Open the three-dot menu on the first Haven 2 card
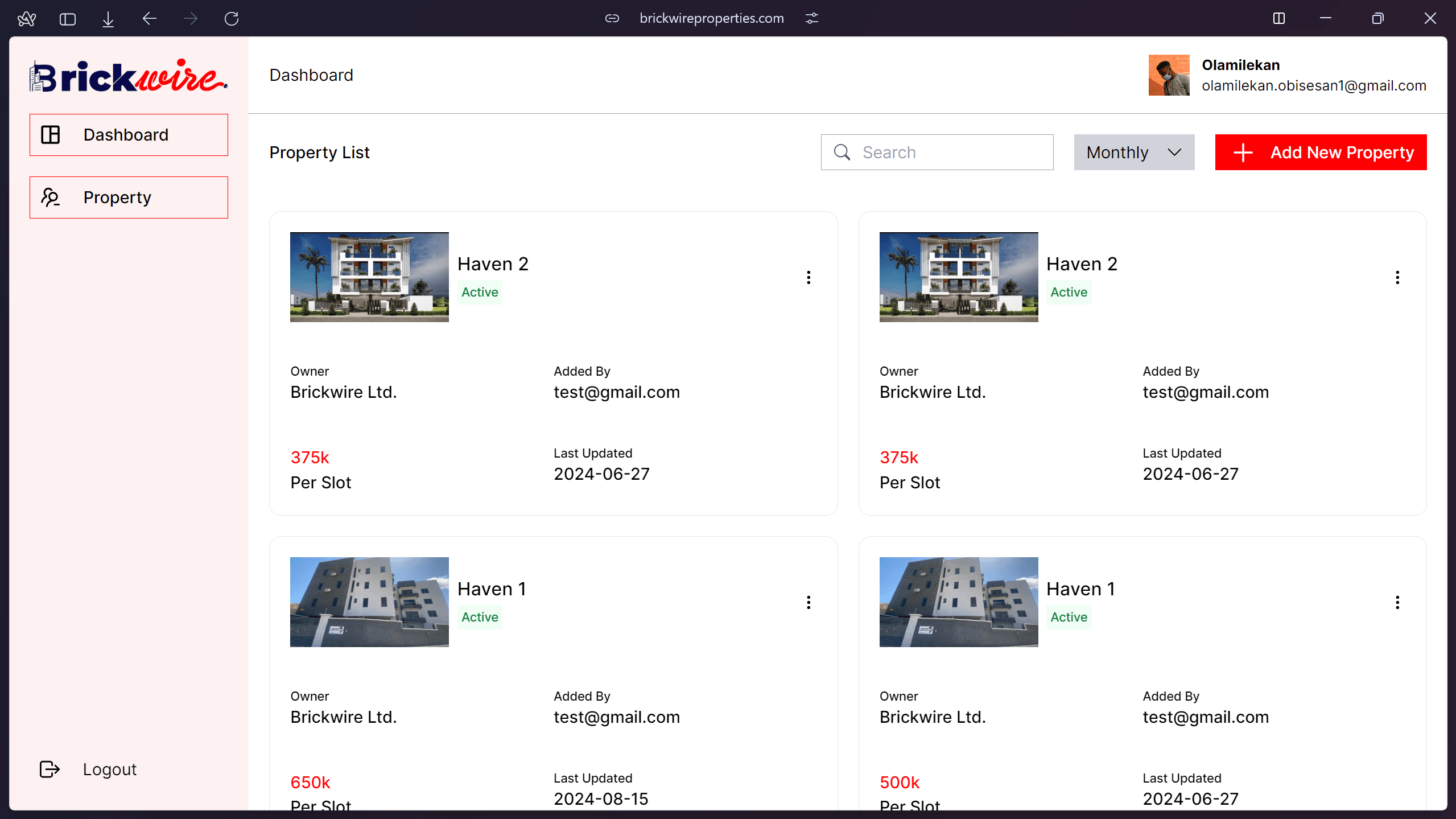Screen dimensions: 1456x819 click(809, 277)
